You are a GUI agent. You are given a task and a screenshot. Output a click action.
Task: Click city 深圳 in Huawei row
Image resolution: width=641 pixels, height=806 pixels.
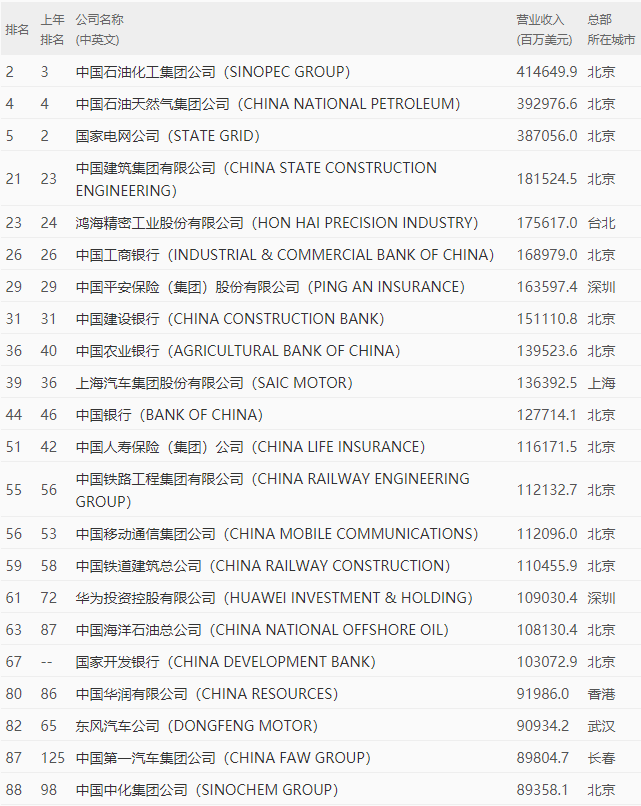[x=601, y=597]
